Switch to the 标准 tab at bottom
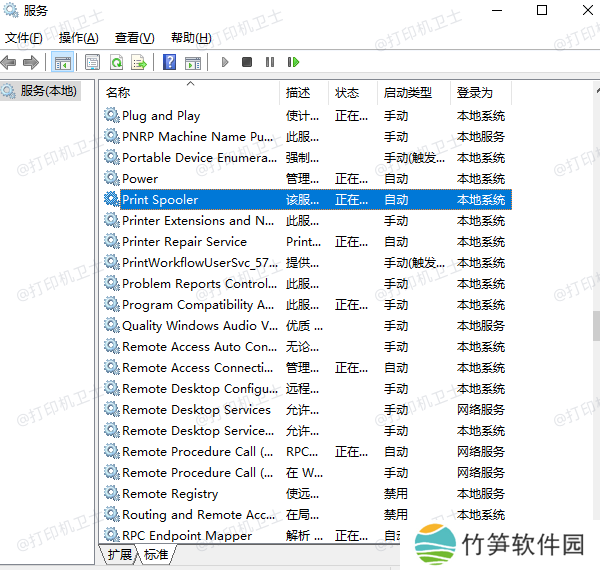 tap(156, 554)
